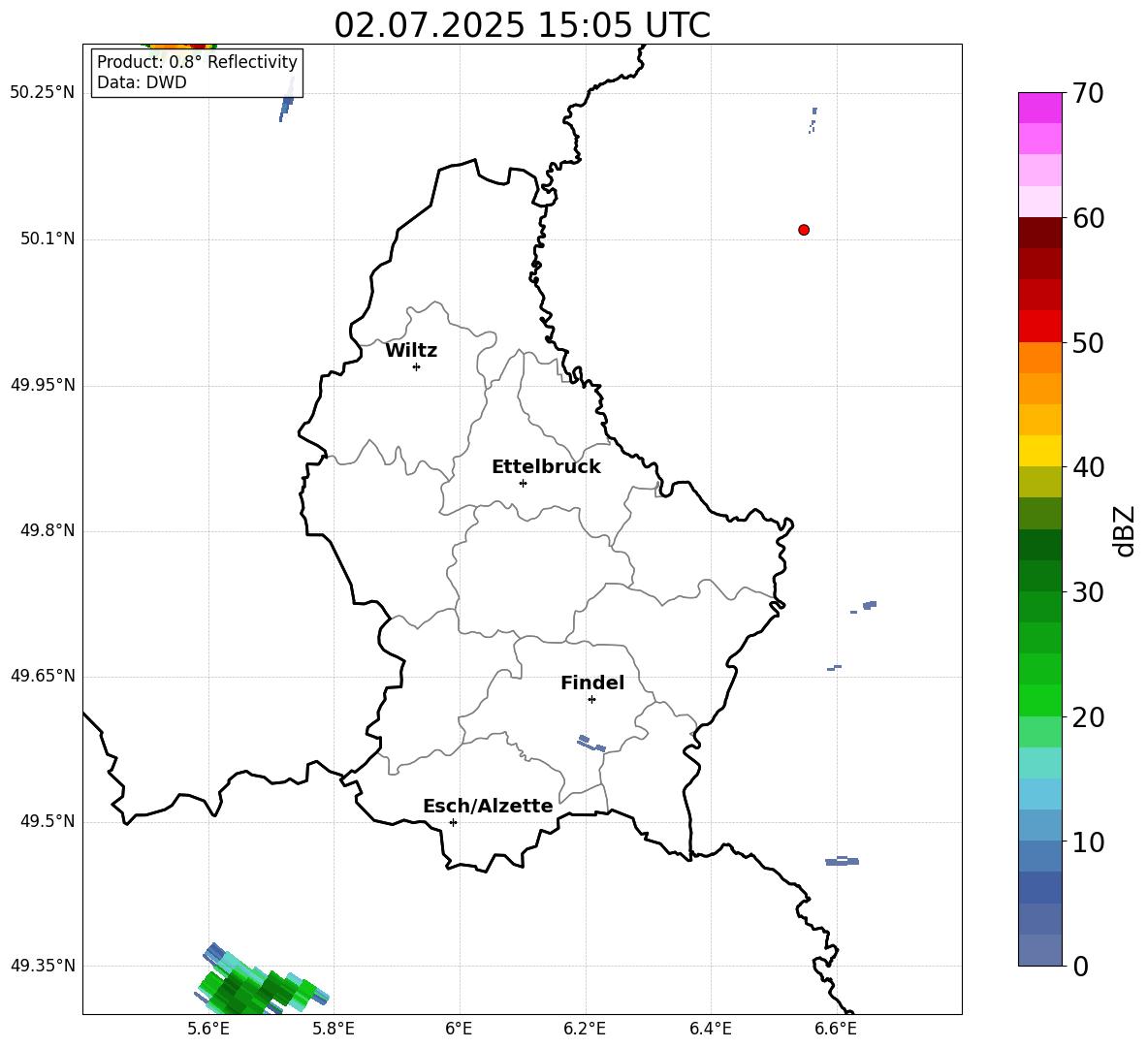
Task: Click the 49.95°N latitude label
Action: click(x=43, y=384)
